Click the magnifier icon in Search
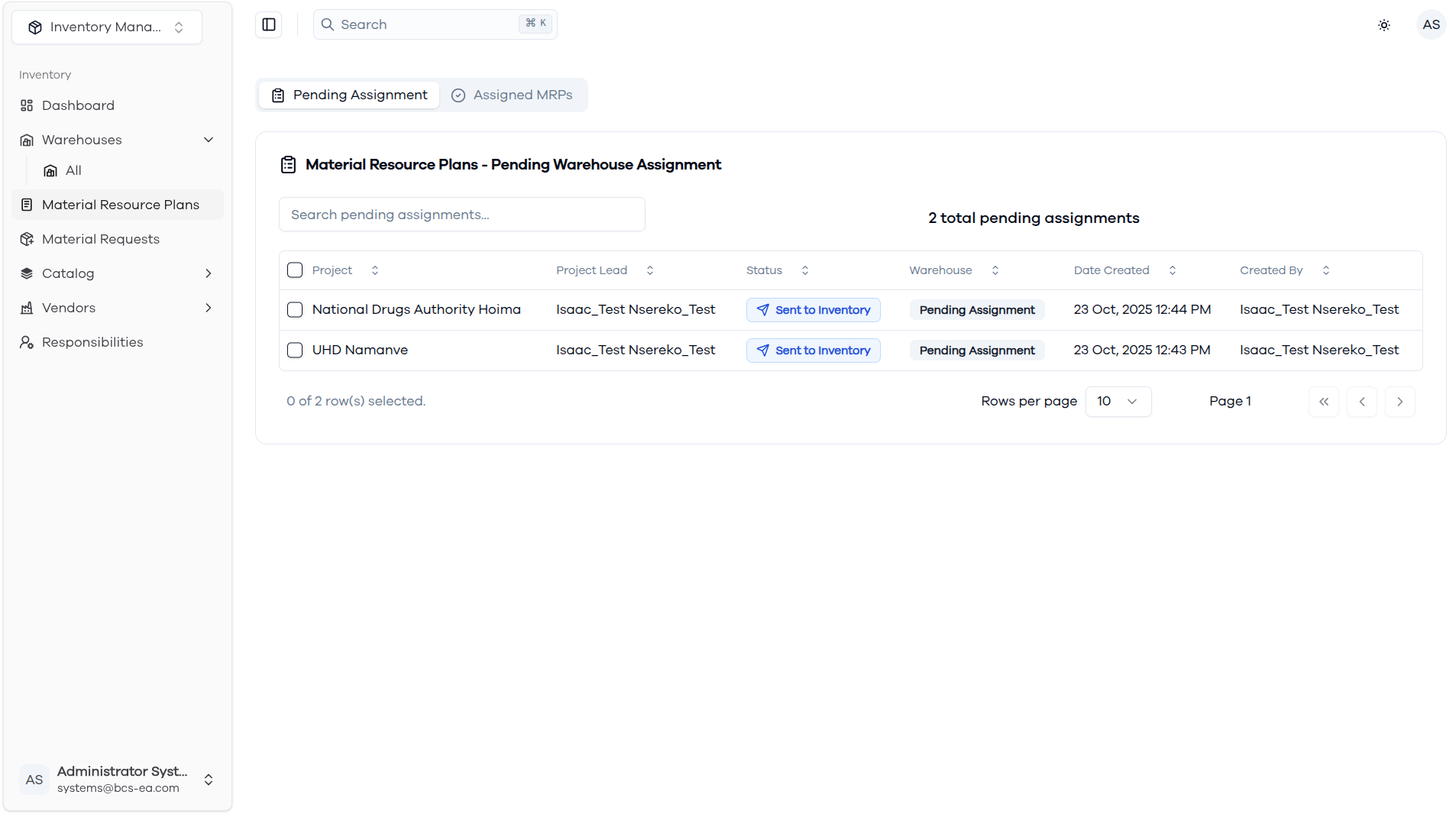The width and height of the screenshot is (1456, 814). tap(328, 24)
